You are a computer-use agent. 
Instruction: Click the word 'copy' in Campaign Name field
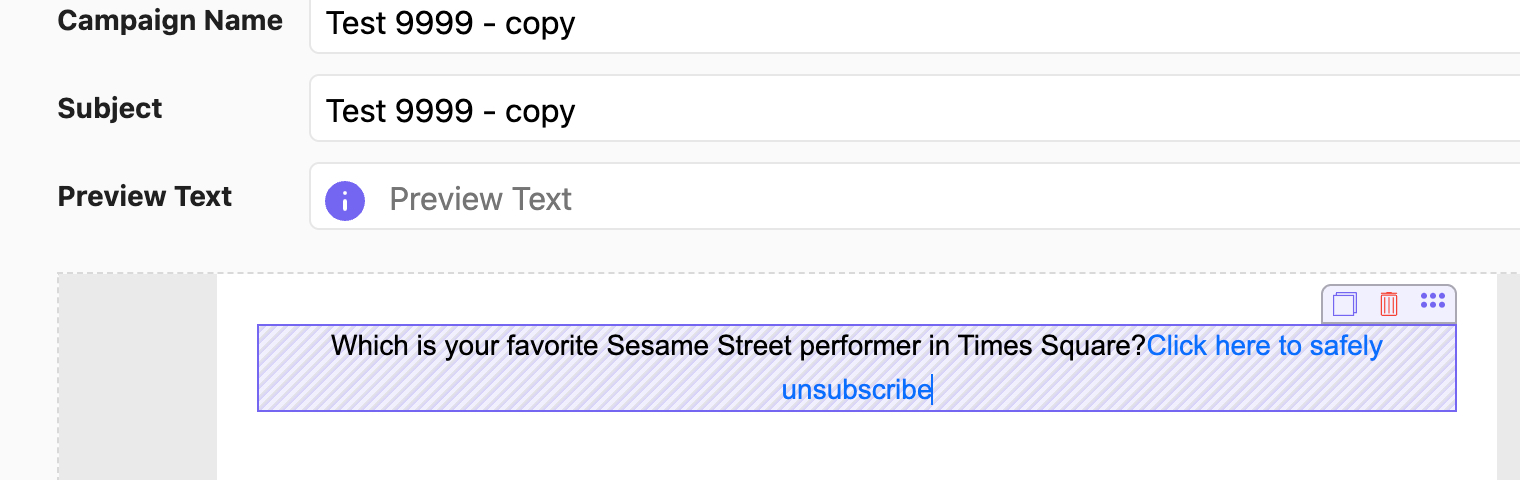tap(540, 24)
